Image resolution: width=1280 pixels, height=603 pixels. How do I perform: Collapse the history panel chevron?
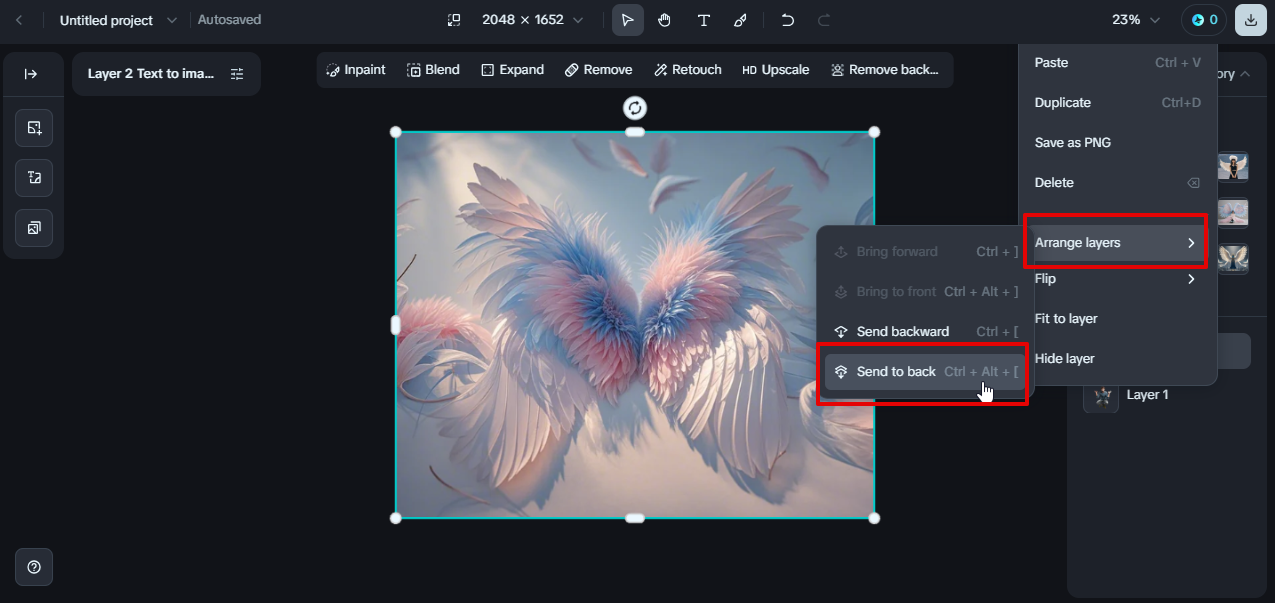click(x=1244, y=74)
